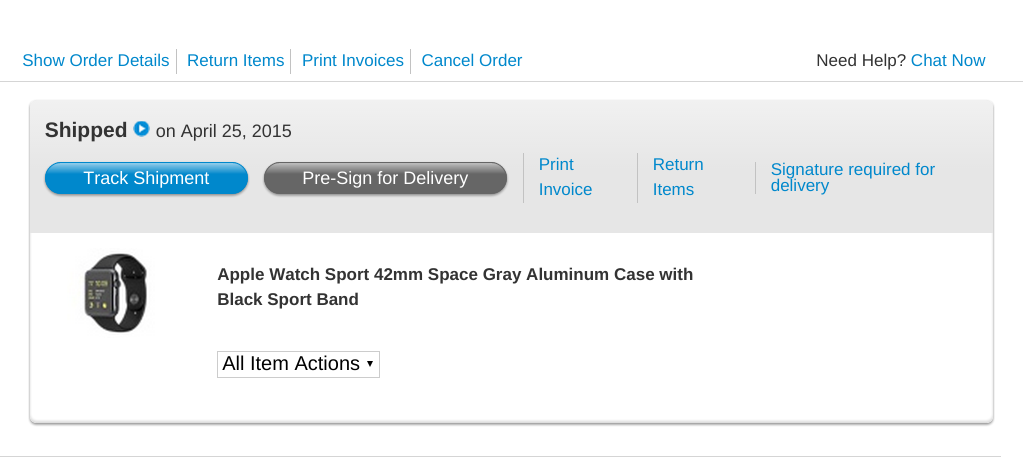Click the blue arrow icon beside Shipped

tap(141, 129)
